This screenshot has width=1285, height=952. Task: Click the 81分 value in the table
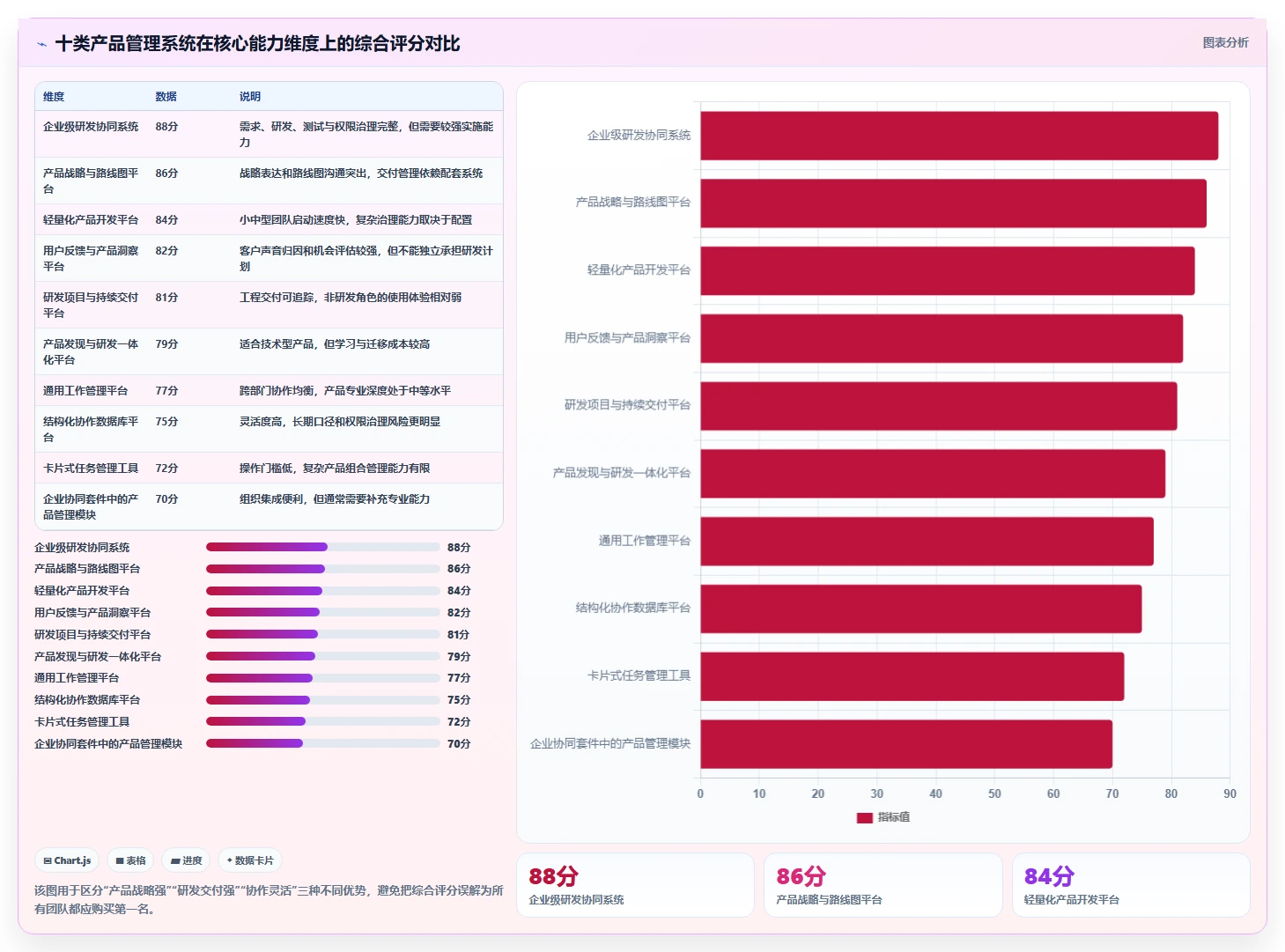click(166, 298)
